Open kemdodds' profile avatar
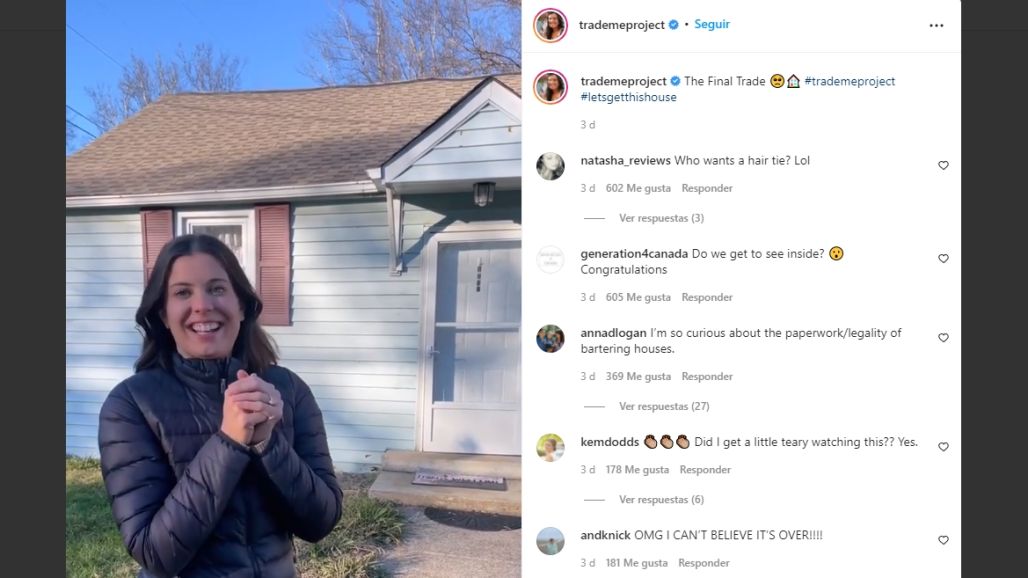This screenshot has height=578, width=1028. [550, 448]
